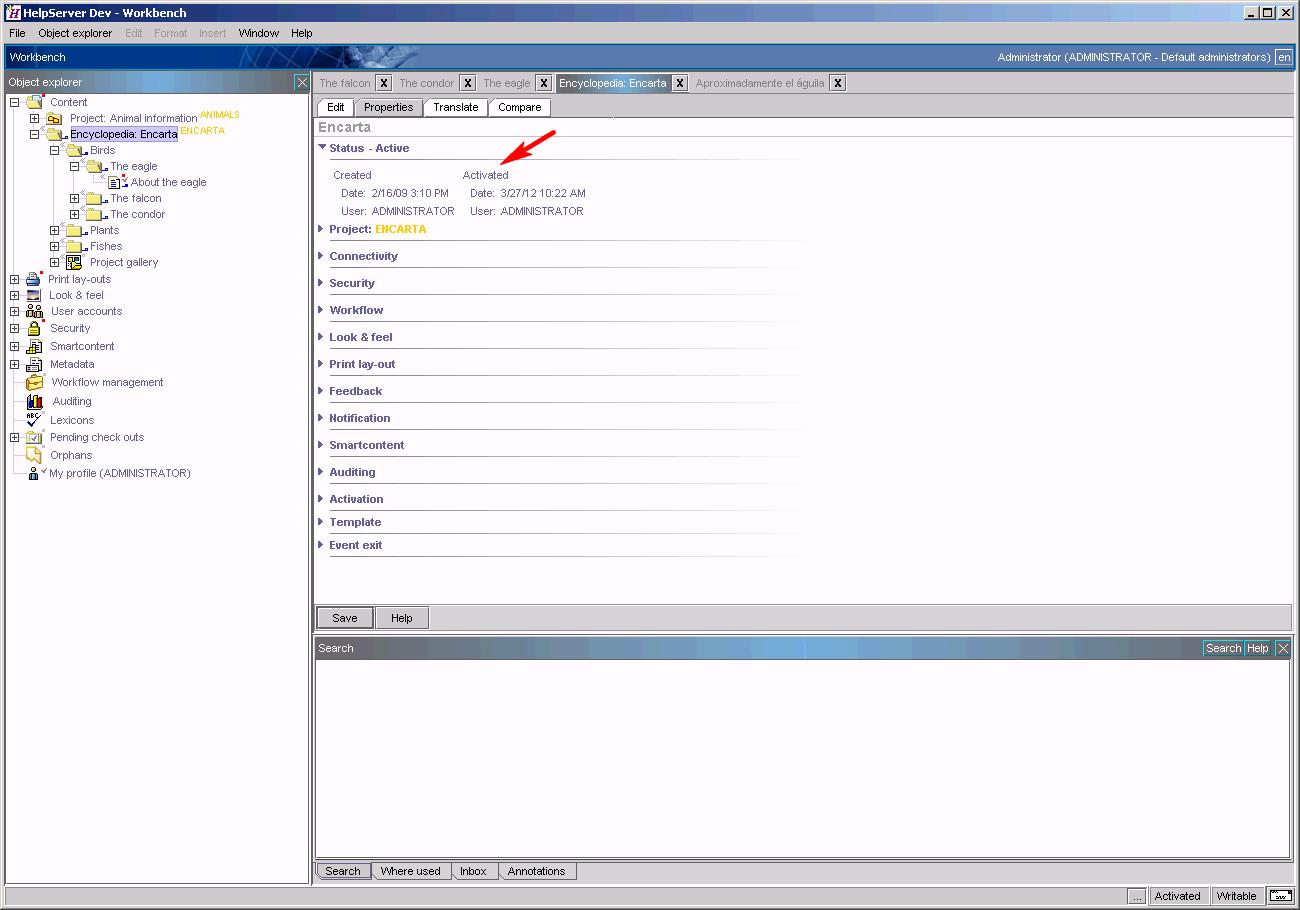The image size is (1300, 910).
Task: Close the Object explorer panel
Action: pos(302,82)
